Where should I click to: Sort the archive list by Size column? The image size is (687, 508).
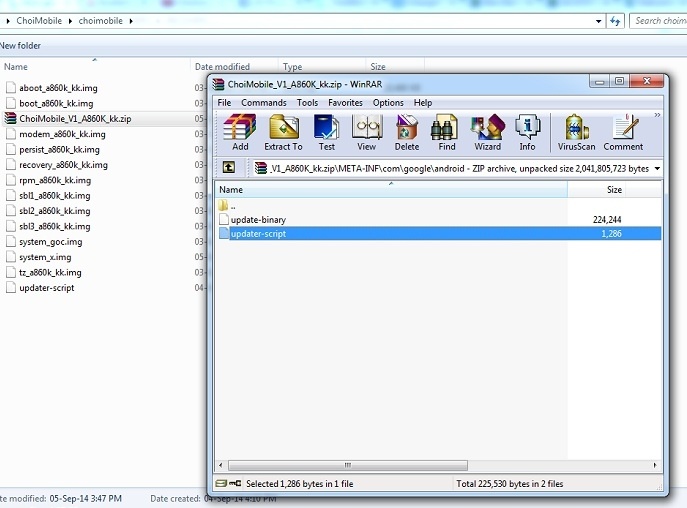[x=614, y=190]
